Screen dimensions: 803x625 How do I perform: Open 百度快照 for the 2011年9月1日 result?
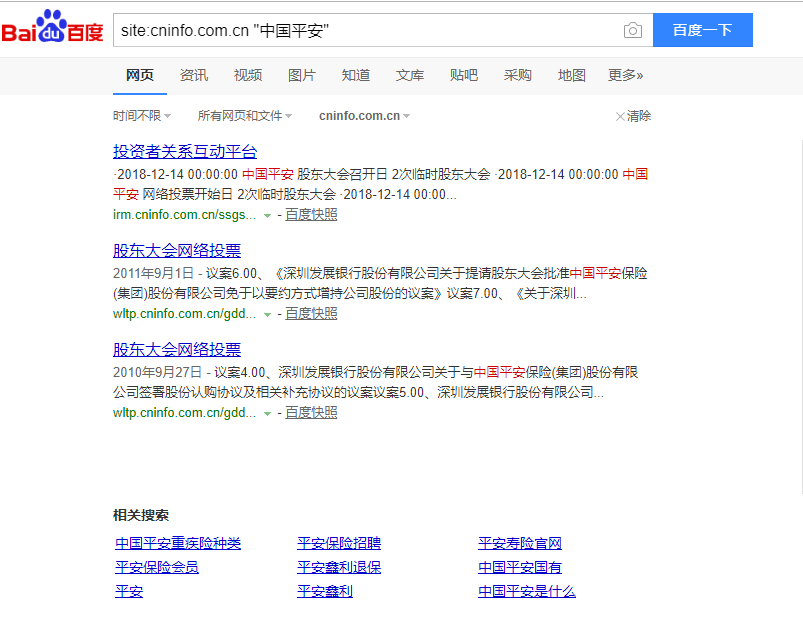pyautogui.click(x=311, y=314)
